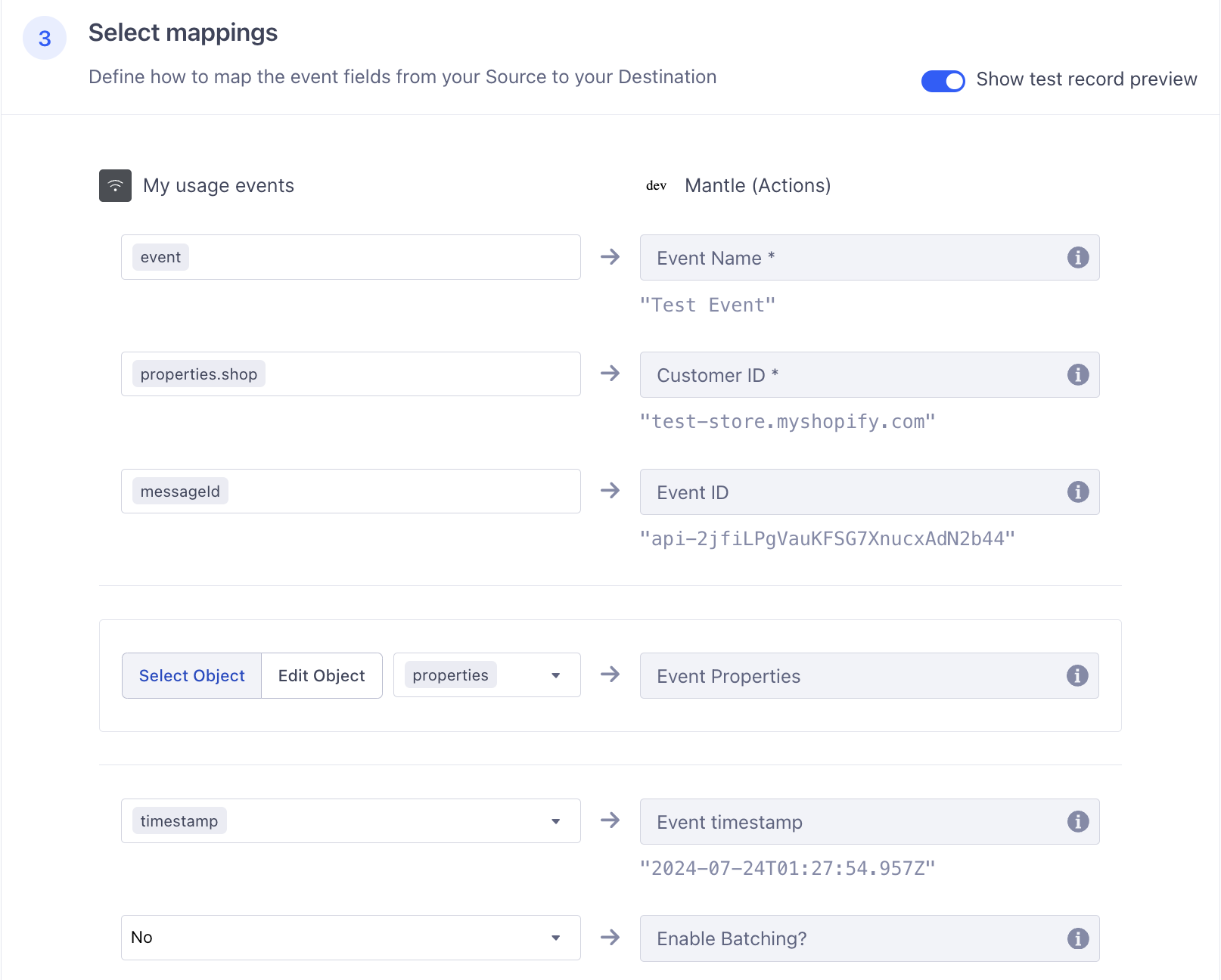
Task: Click the info icon beside Event timestamp
Action: (x=1077, y=822)
